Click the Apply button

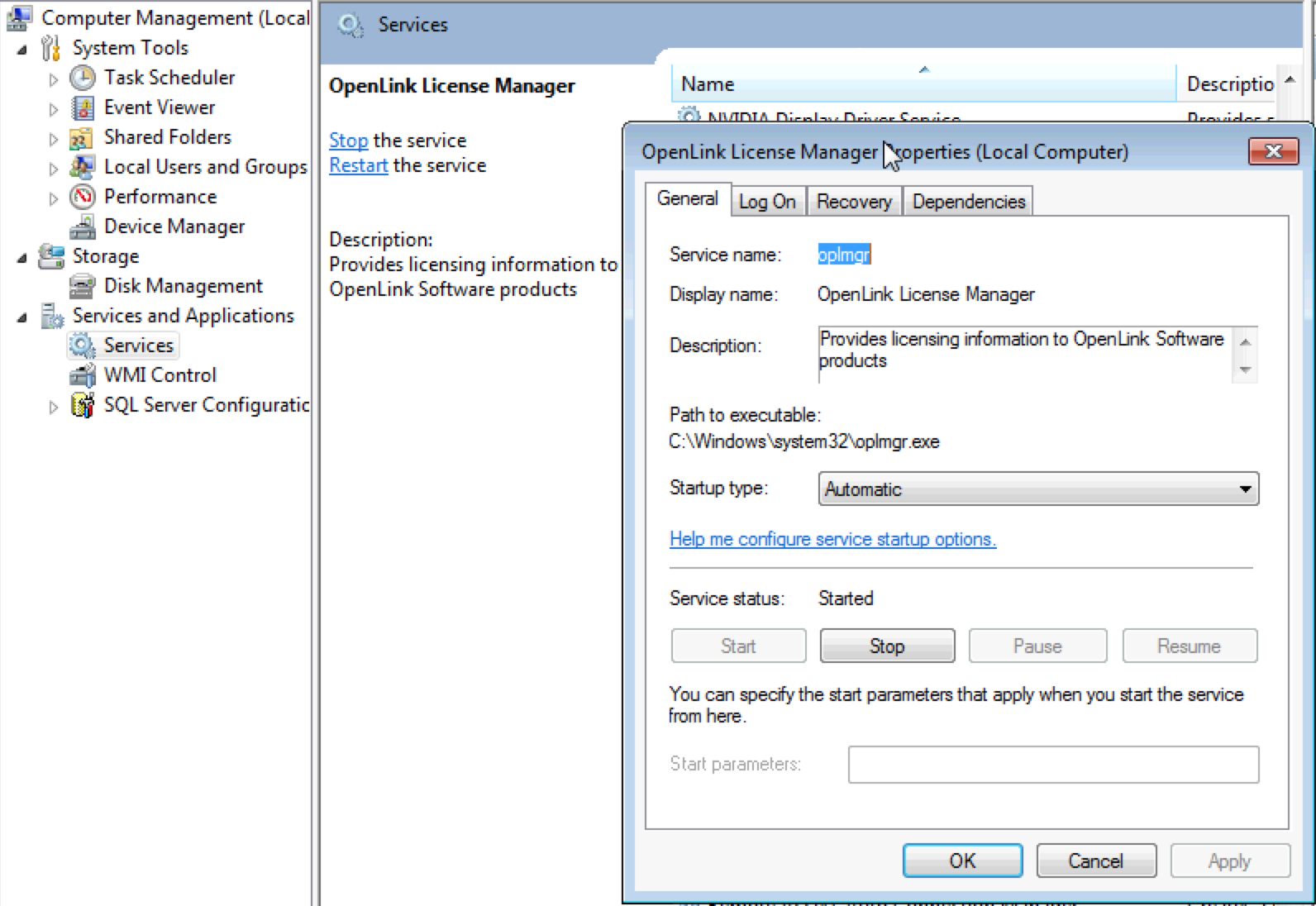(1230, 861)
